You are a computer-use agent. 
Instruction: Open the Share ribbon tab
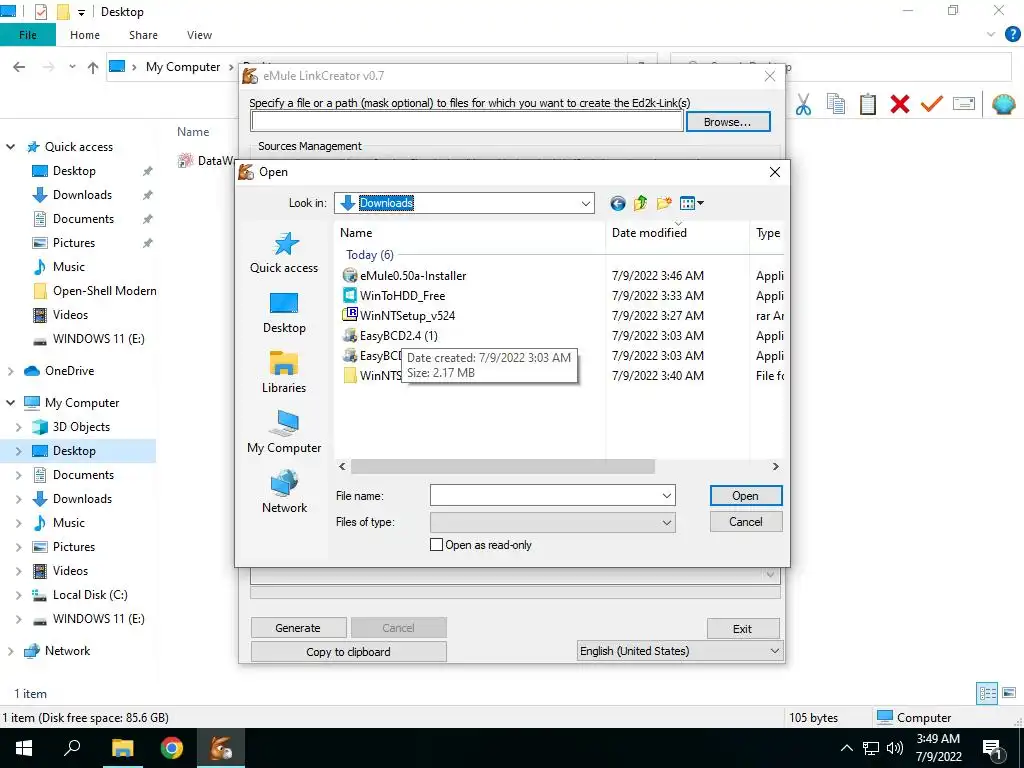click(x=143, y=35)
